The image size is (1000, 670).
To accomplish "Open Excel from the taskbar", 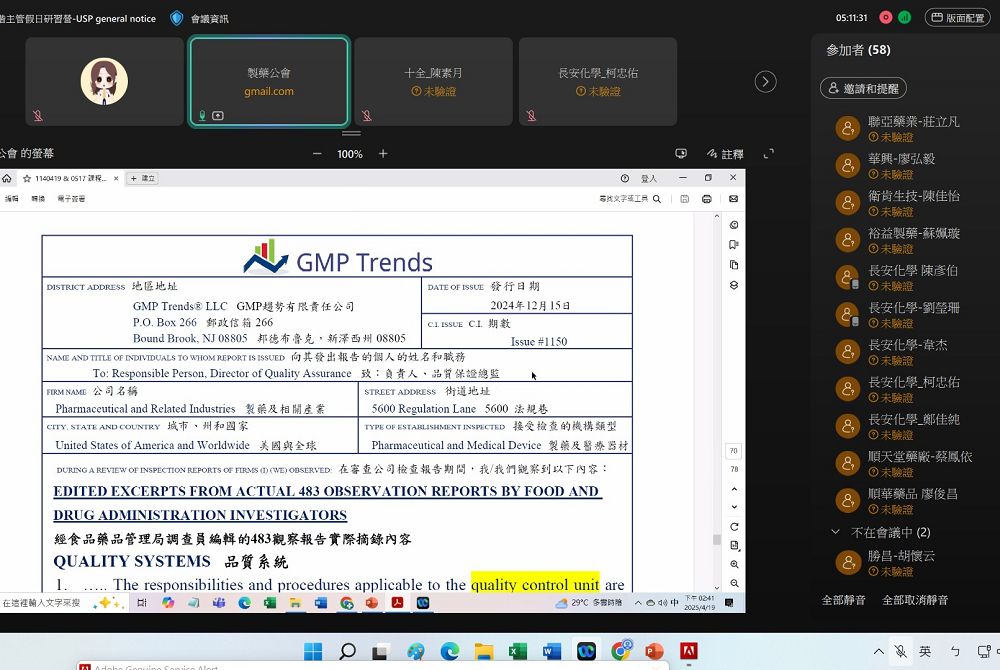I will point(518,652).
